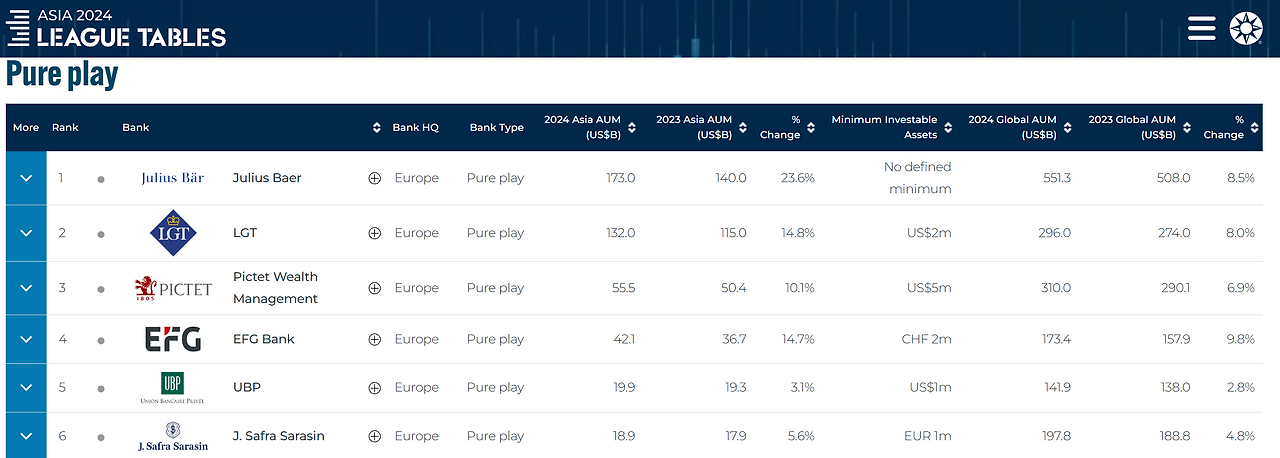Select the 173.0 Asia AUM value
Screen dimensions: 1280x458
pyautogui.click(x=620, y=178)
